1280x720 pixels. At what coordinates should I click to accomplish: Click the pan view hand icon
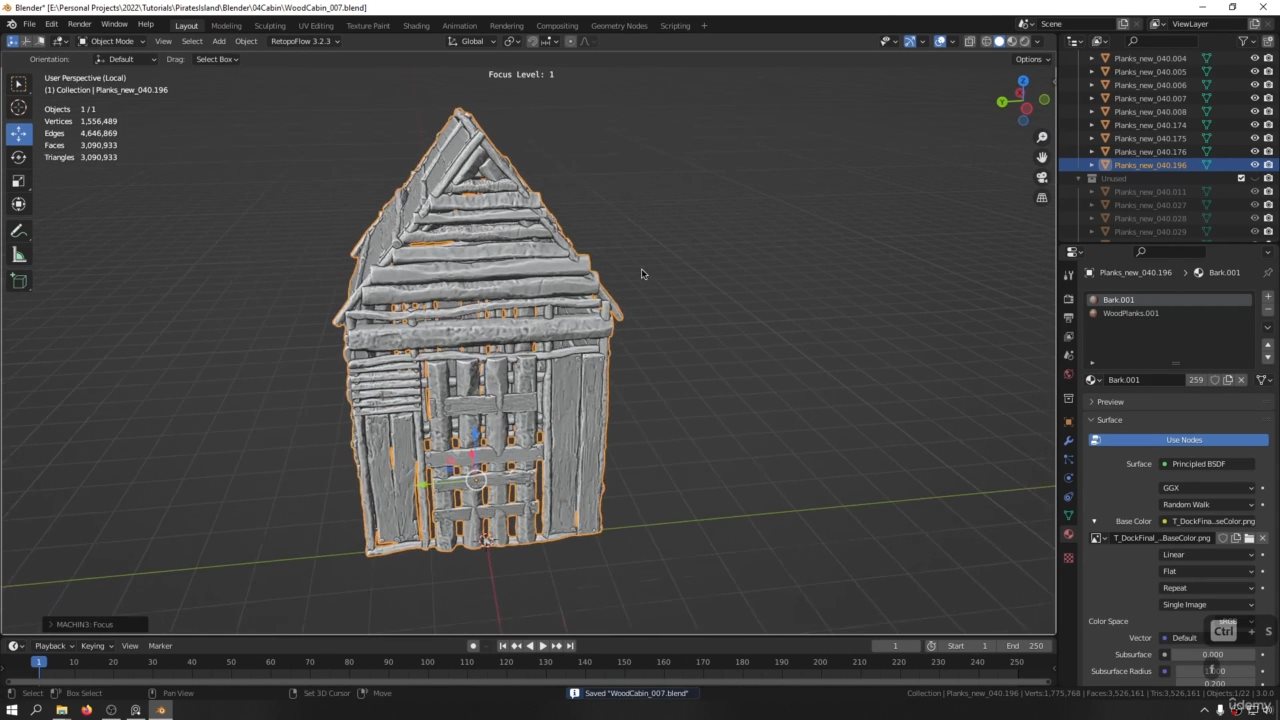(x=1042, y=157)
